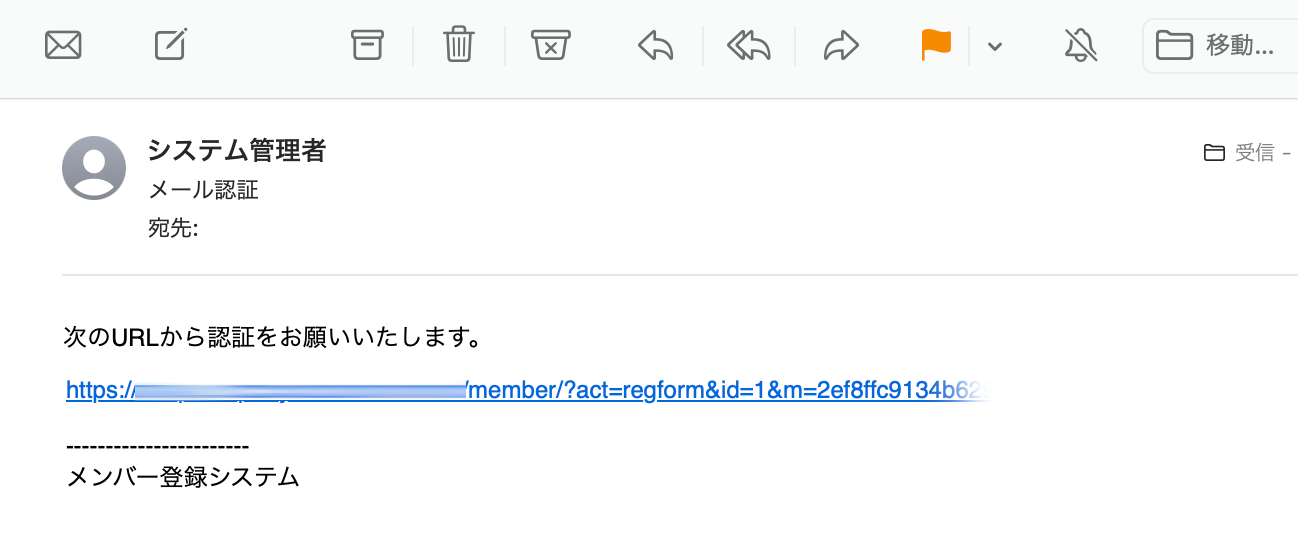Image resolution: width=1298 pixels, height=548 pixels.
Task: Toggle the orange flag on message
Action: pyautogui.click(x=936, y=45)
